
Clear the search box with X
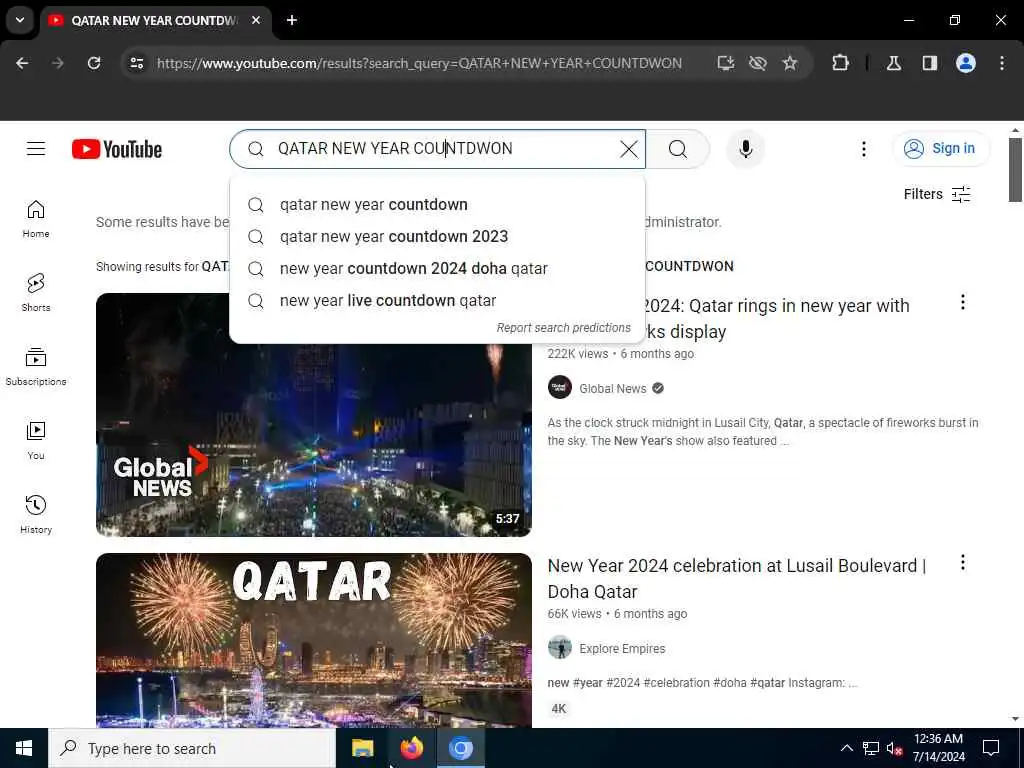coord(629,149)
